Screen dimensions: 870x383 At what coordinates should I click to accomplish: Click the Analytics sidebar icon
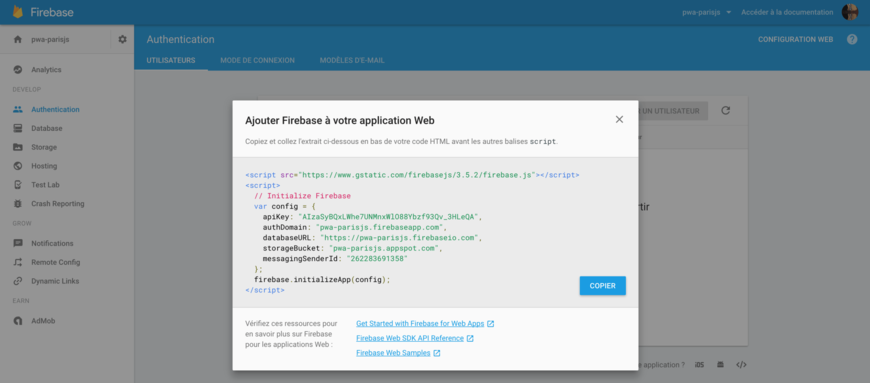point(18,69)
